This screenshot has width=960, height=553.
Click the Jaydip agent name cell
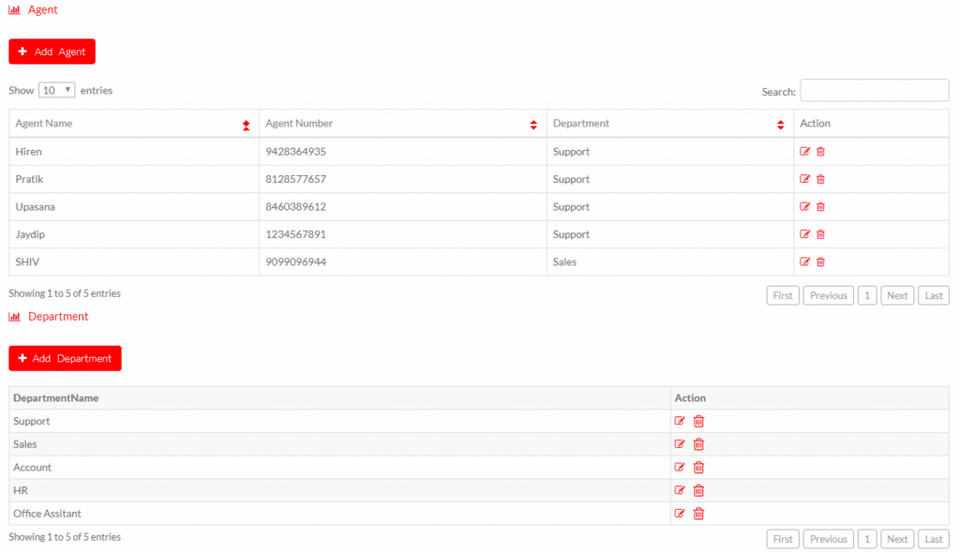[x=133, y=234]
